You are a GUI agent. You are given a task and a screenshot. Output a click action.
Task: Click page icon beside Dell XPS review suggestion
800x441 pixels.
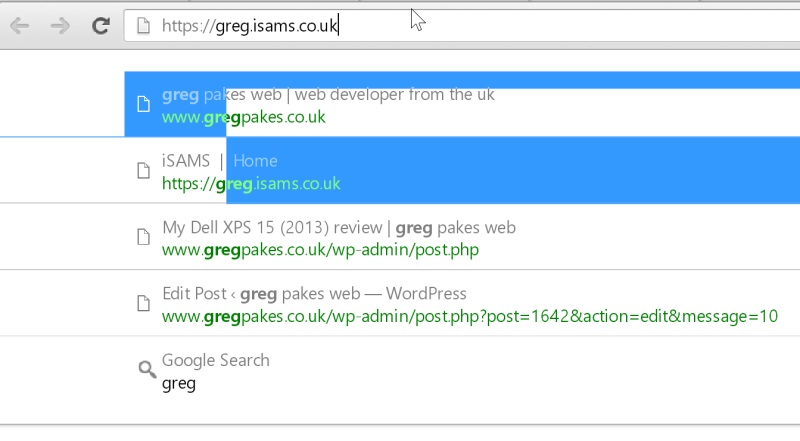click(143, 236)
